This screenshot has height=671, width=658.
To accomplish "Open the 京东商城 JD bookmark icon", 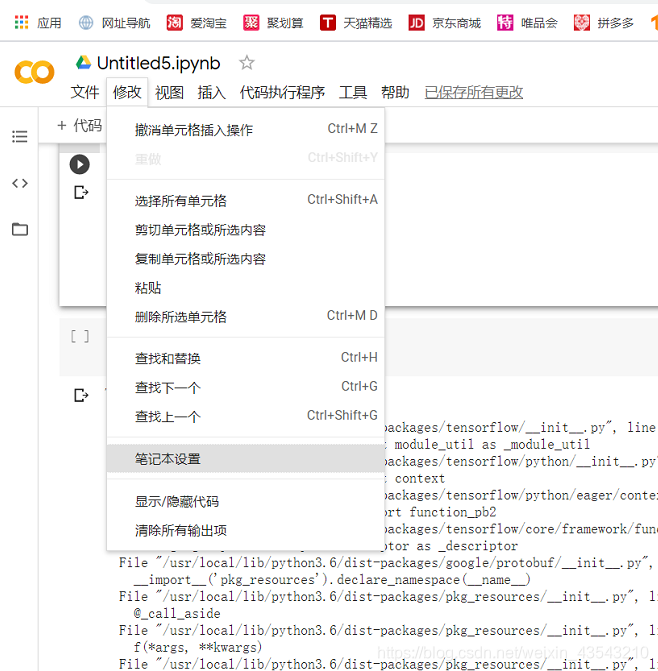I will (416, 22).
